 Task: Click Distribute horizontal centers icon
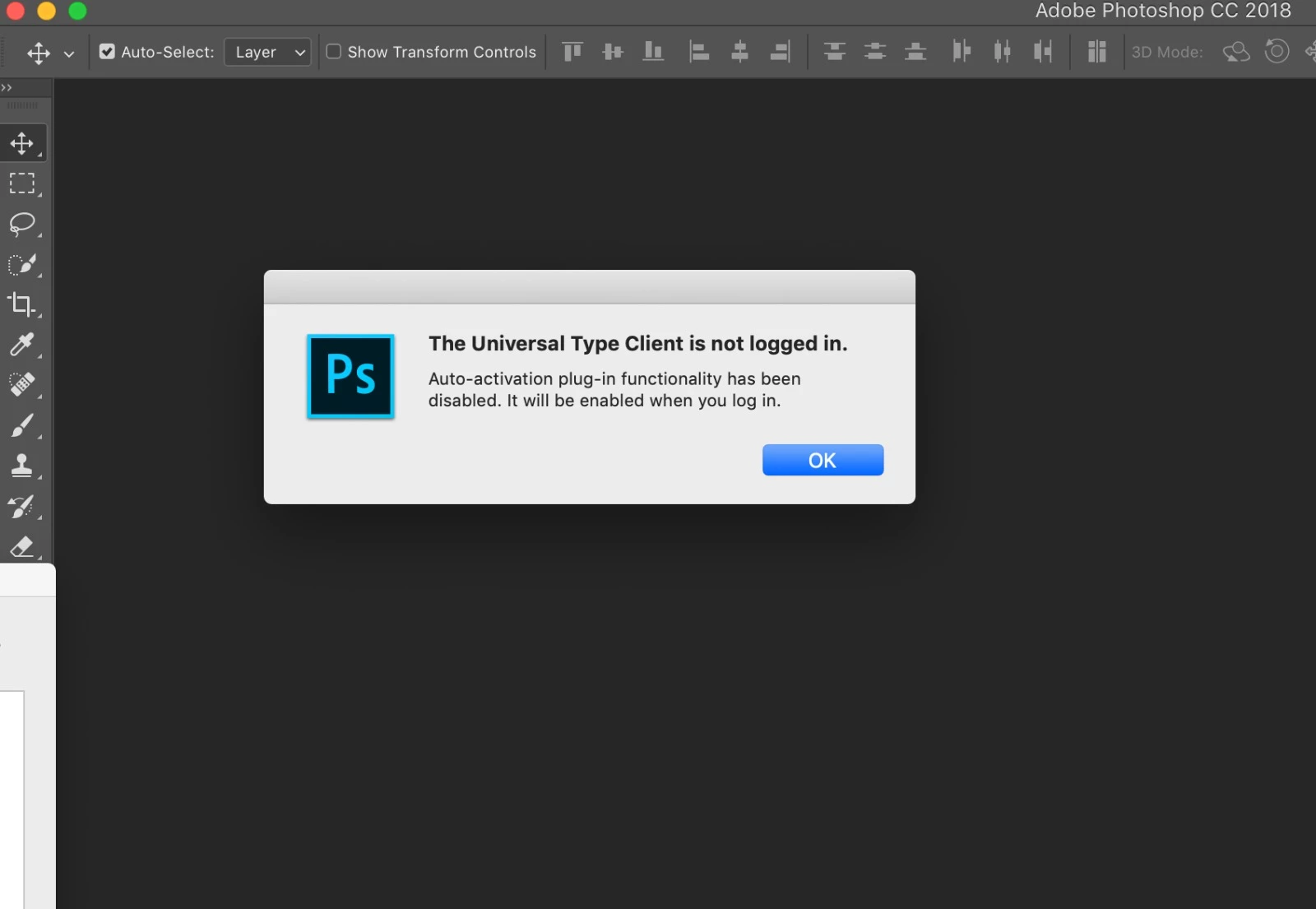1002,52
